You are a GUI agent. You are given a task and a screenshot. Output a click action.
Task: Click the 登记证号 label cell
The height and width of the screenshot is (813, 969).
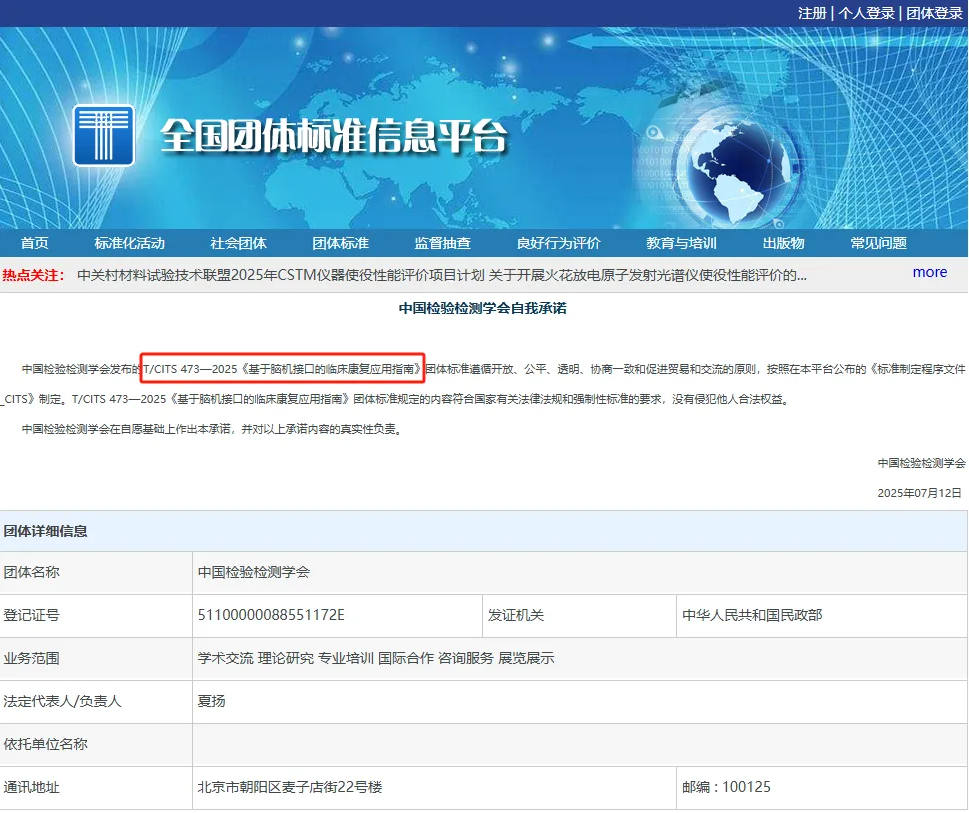[96, 615]
